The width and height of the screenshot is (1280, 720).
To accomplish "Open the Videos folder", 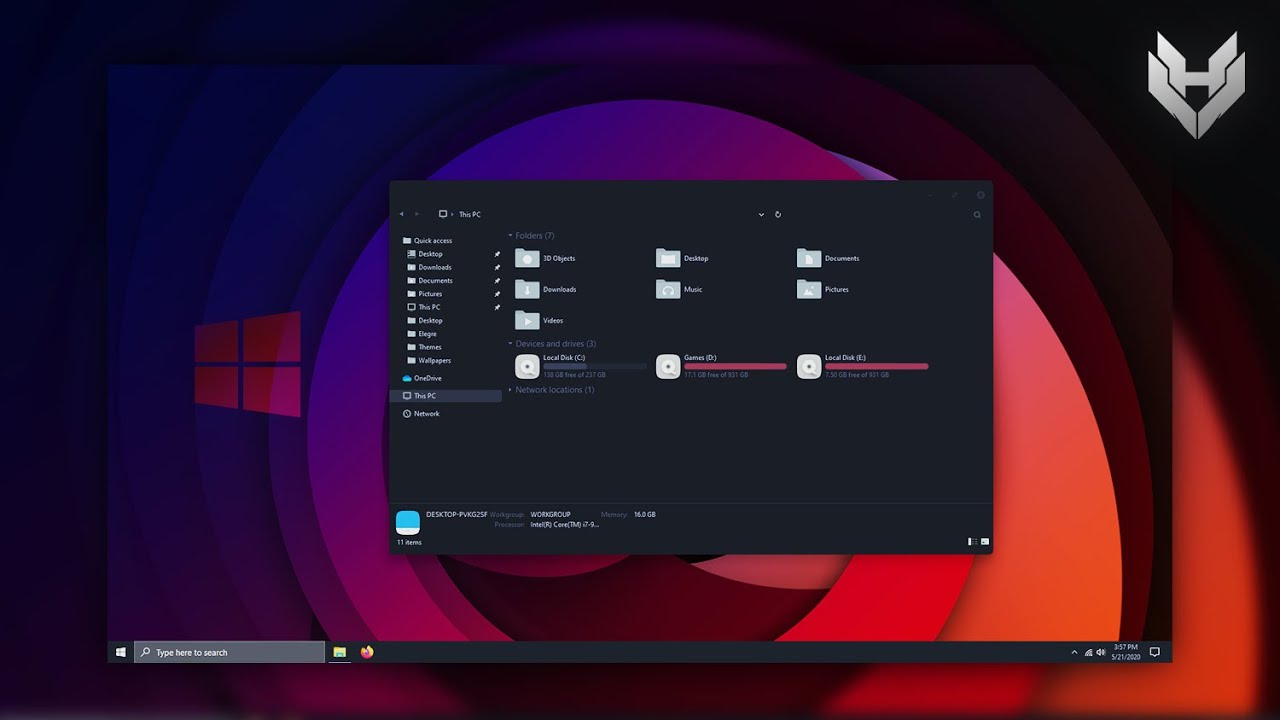I will pyautogui.click(x=539, y=320).
